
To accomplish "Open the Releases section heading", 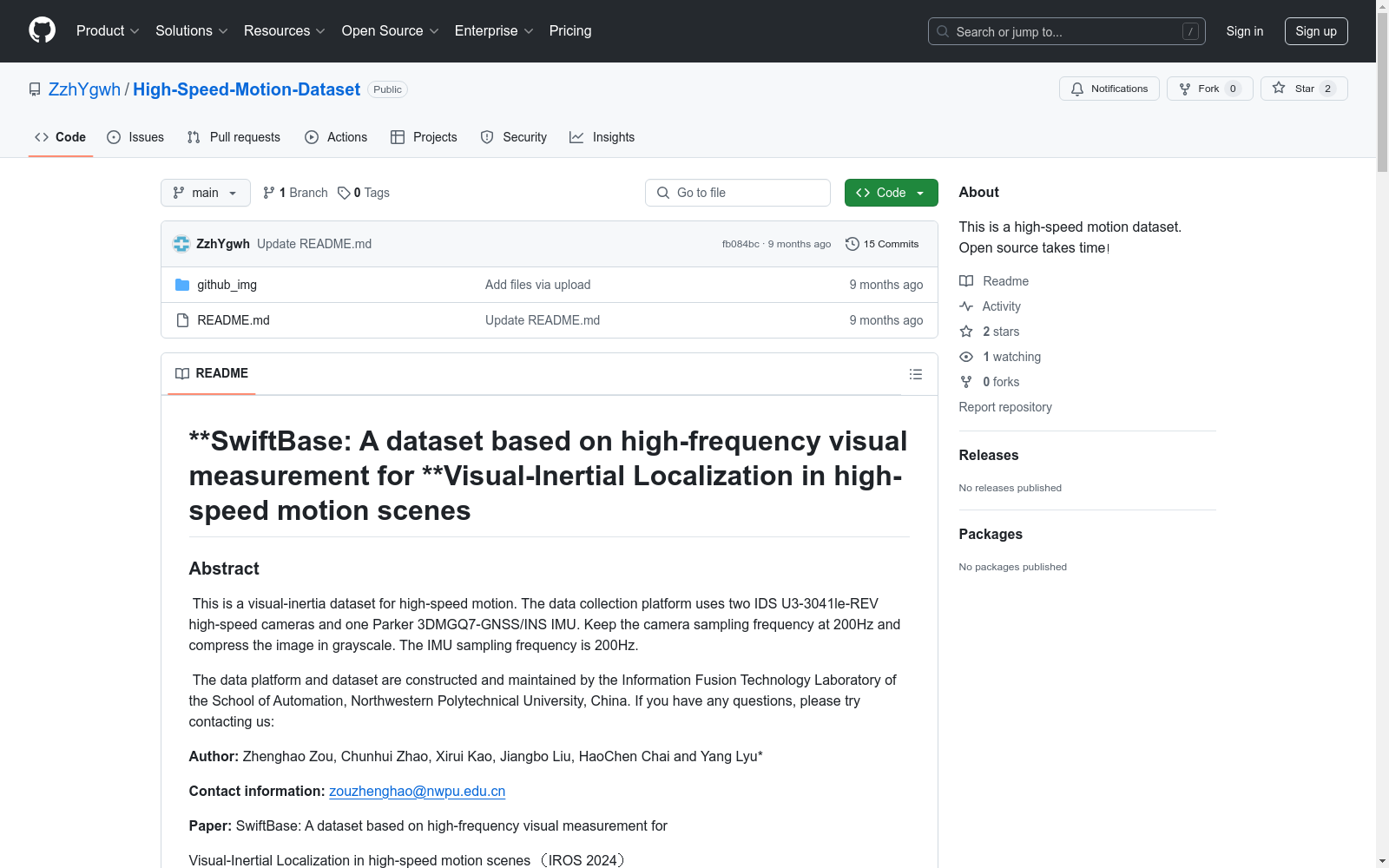I will coord(989,456).
